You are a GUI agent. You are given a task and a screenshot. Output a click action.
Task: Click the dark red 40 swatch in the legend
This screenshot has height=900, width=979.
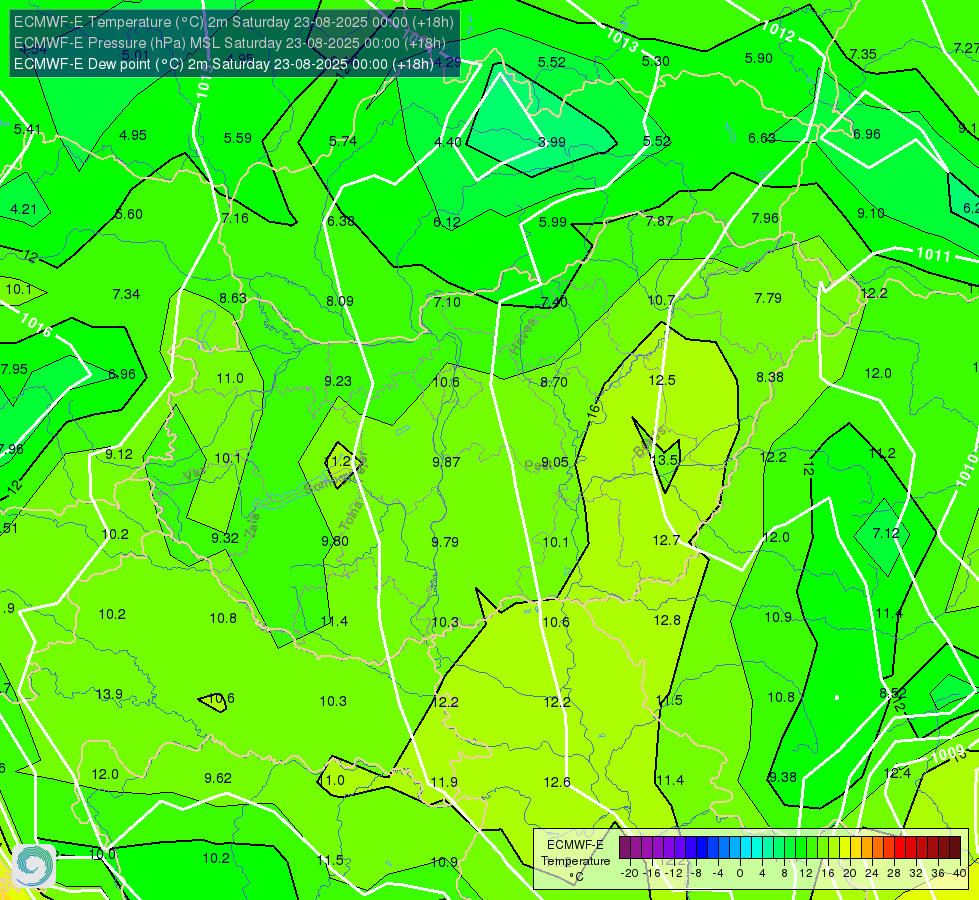pyautogui.click(x=955, y=848)
